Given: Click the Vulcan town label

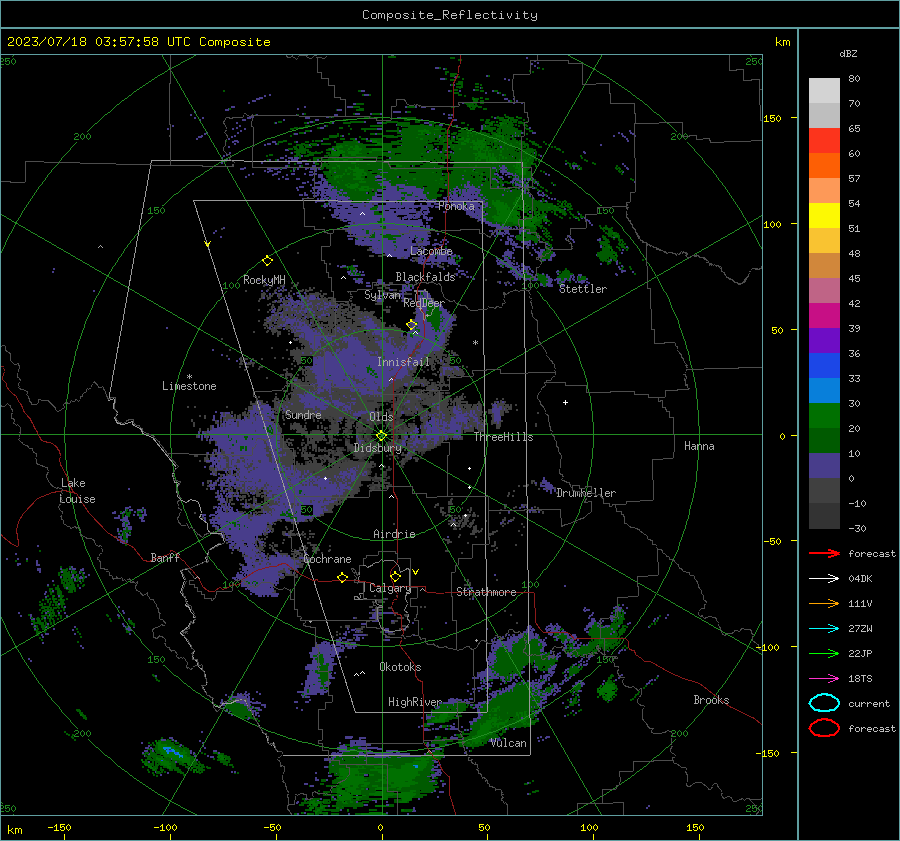Looking at the screenshot, I should [x=508, y=743].
